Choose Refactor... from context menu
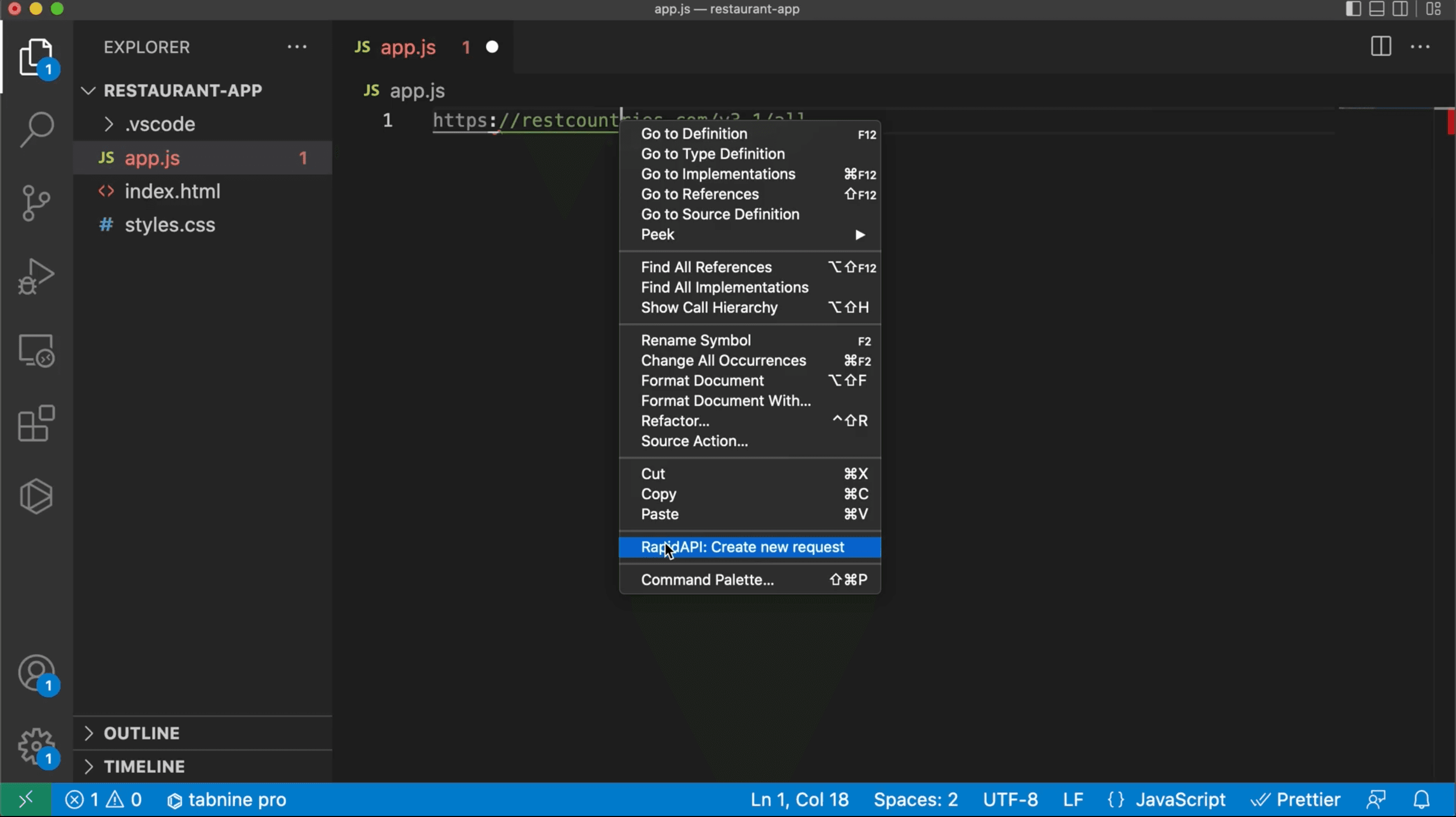This screenshot has height=817, width=1456. pos(750,421)
